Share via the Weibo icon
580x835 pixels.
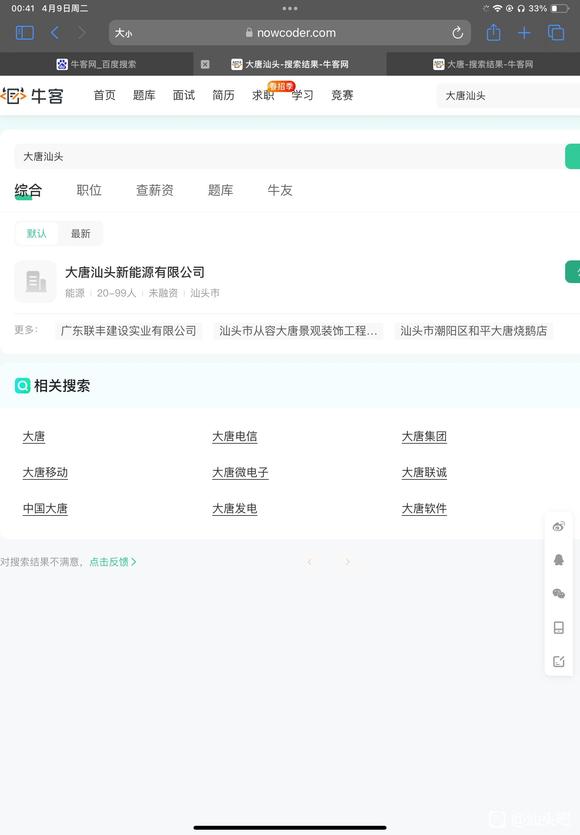pos(559,527)
